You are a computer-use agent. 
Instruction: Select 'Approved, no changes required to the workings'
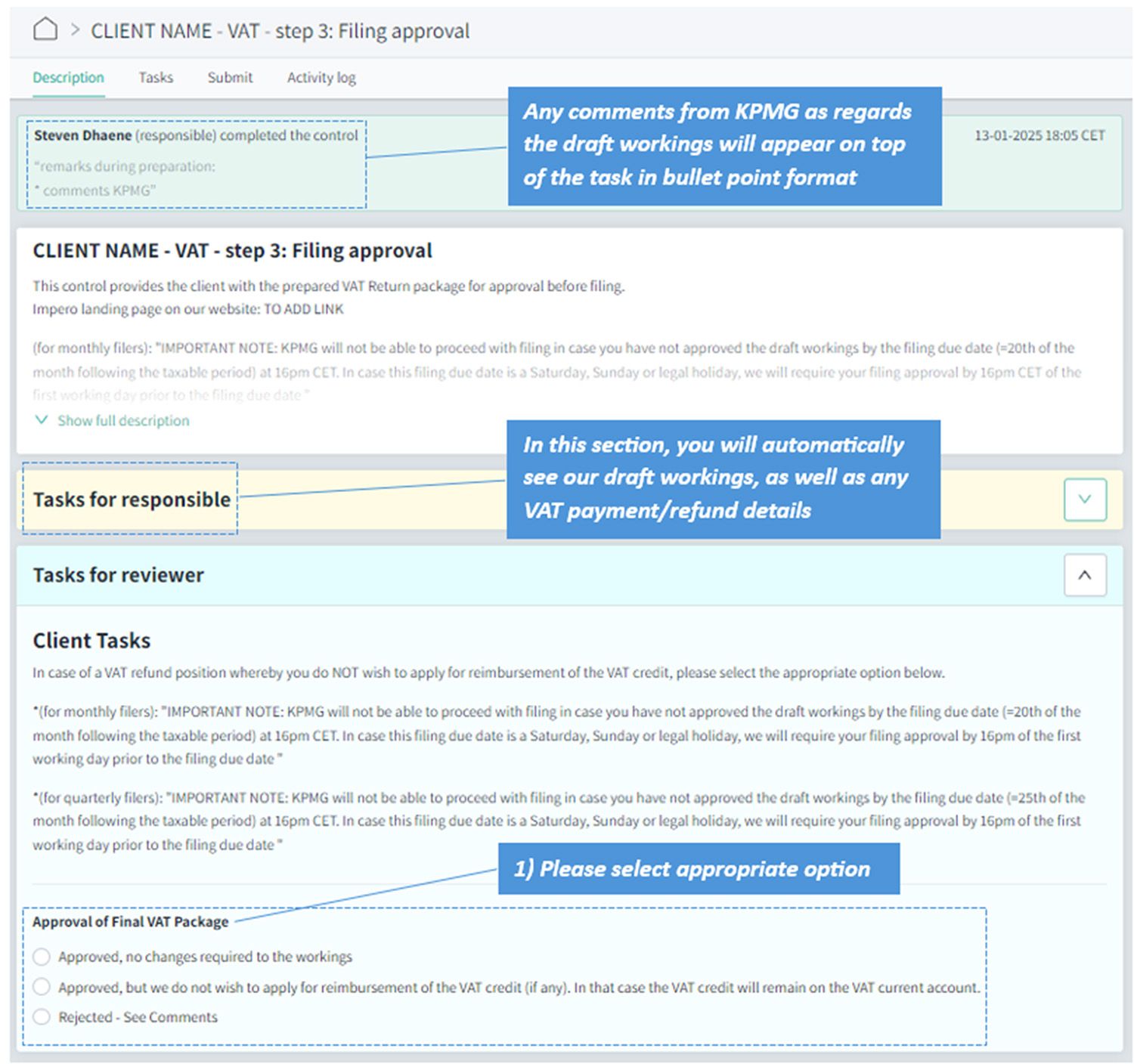tap(42, 957)
